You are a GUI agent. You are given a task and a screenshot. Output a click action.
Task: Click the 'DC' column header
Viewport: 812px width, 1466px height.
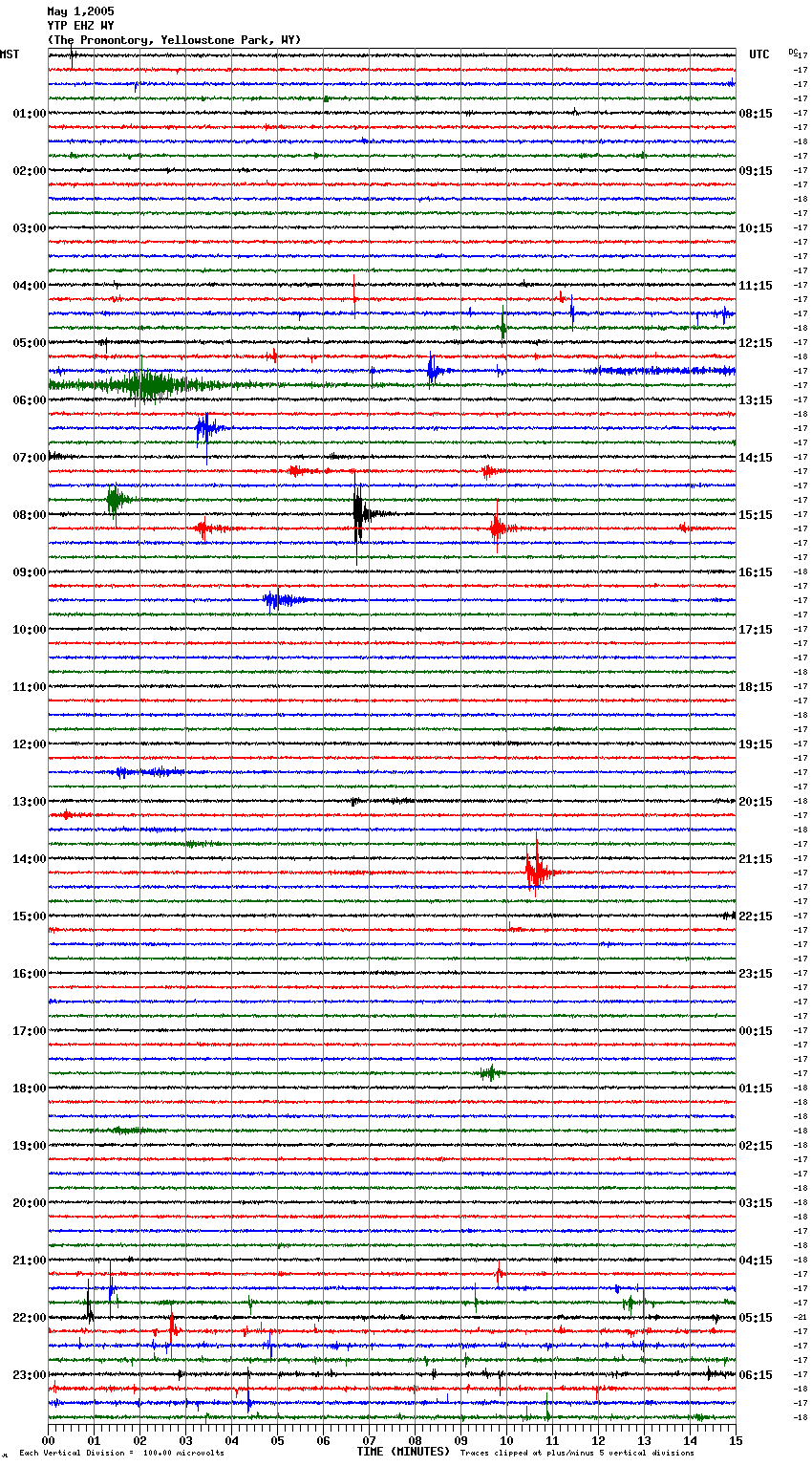tap(793, 52)
